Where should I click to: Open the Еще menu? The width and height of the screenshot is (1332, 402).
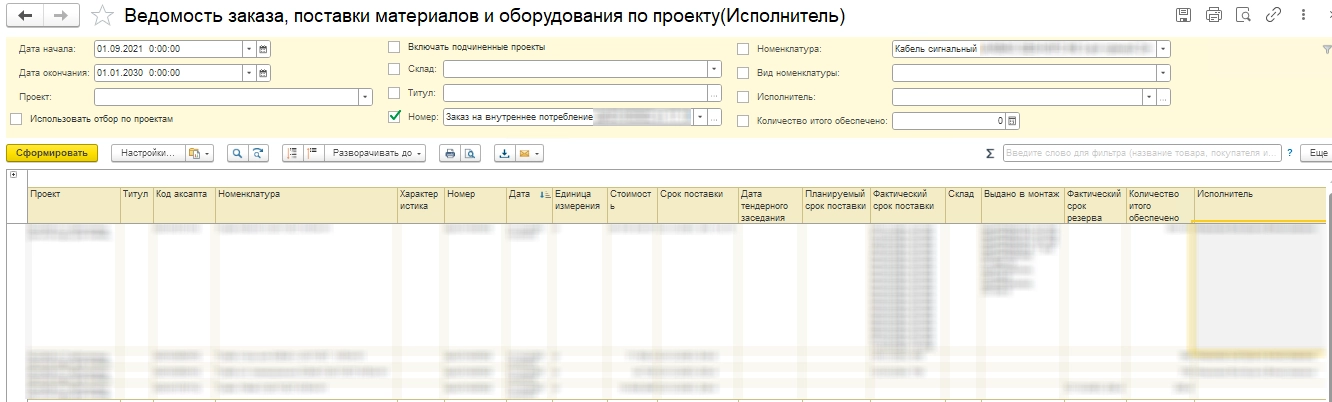pyautogui.click(x=1318, y=153)
